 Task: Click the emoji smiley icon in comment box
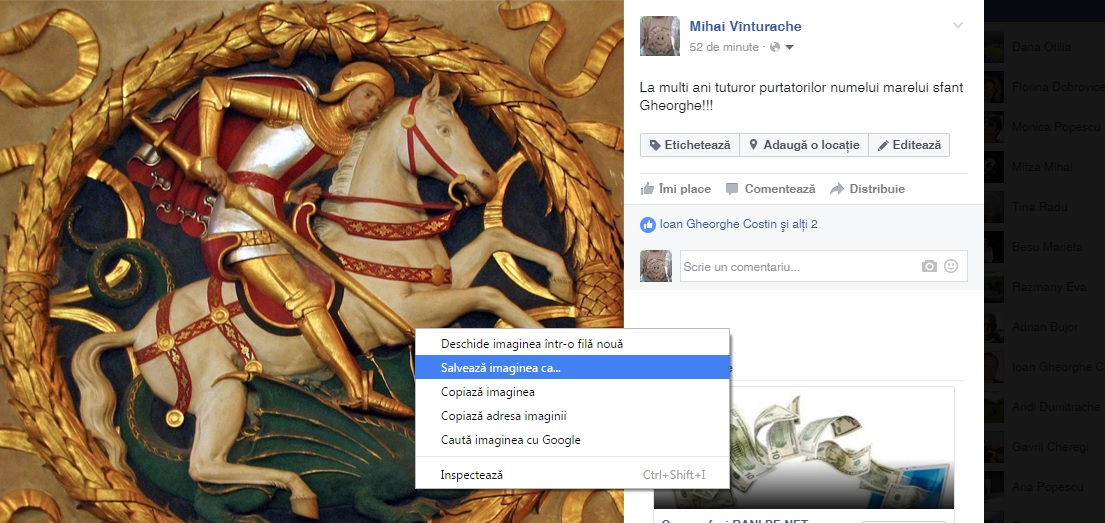951,266
